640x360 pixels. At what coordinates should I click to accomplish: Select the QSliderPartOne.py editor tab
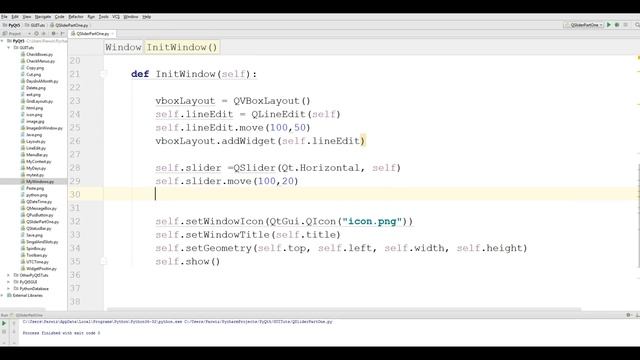pos(93,34)
